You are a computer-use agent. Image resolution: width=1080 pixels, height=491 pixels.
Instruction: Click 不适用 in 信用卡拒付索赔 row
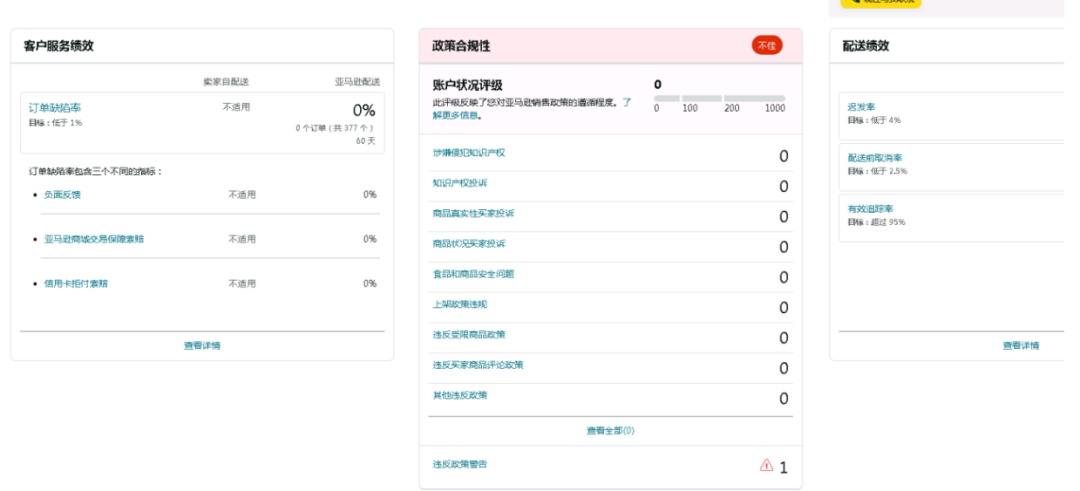[x=242, y=283]
